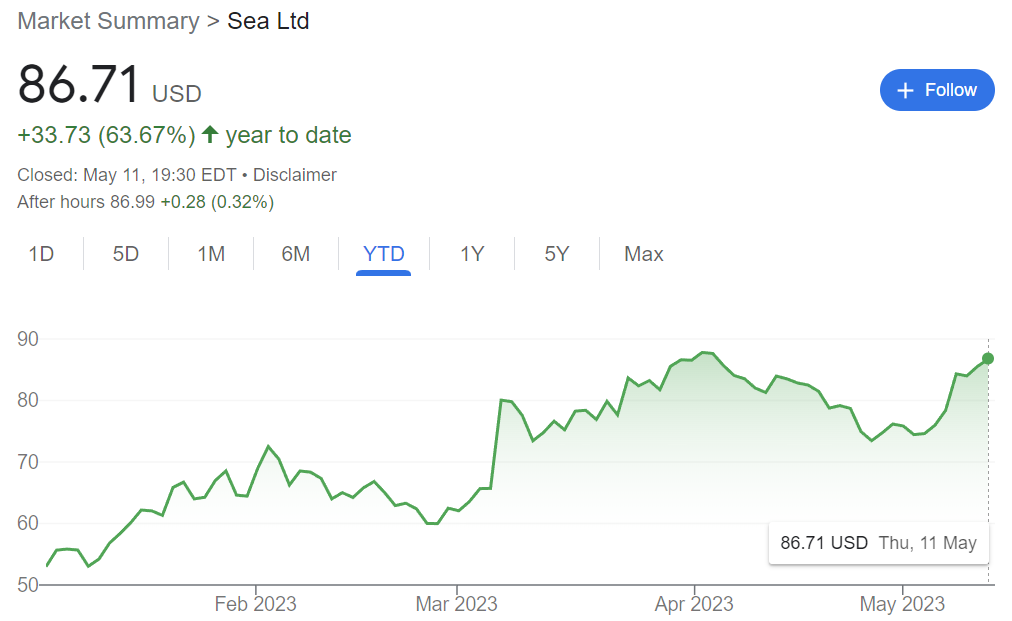Click the green up arrow icon

tap(210, 134)
